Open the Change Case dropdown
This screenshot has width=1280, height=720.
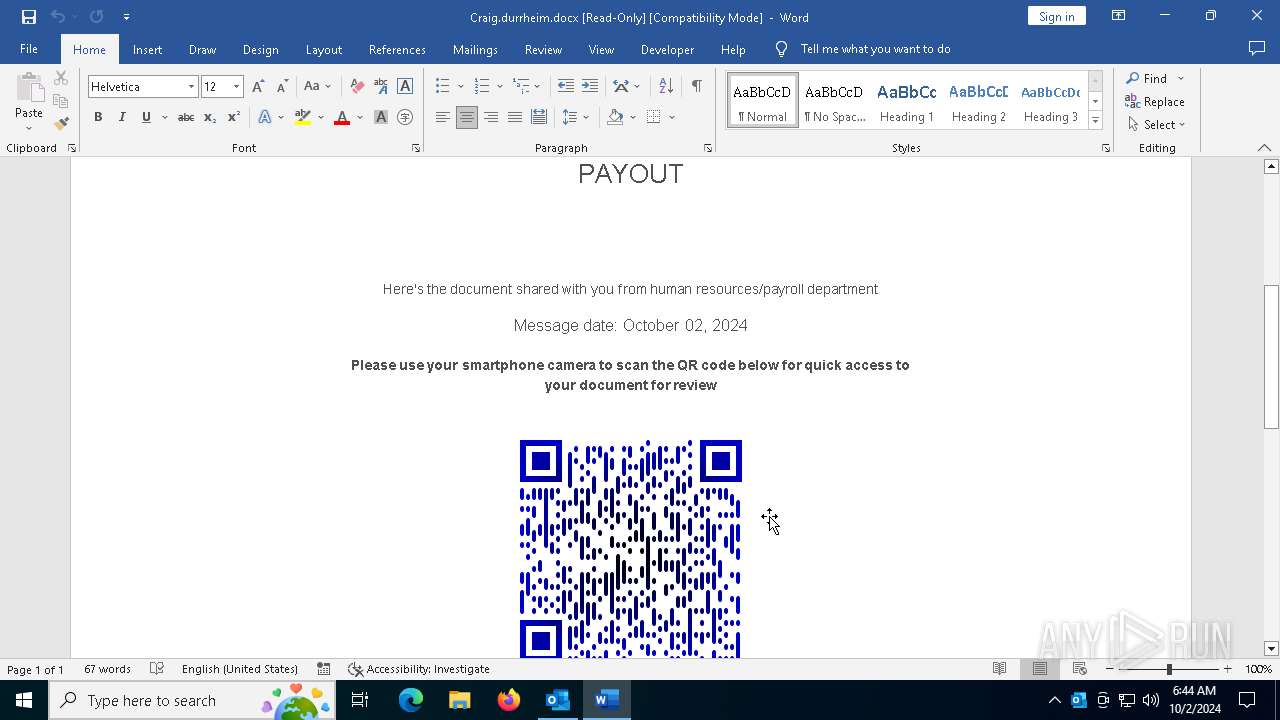pyautogui.click(x=317, y=87)
